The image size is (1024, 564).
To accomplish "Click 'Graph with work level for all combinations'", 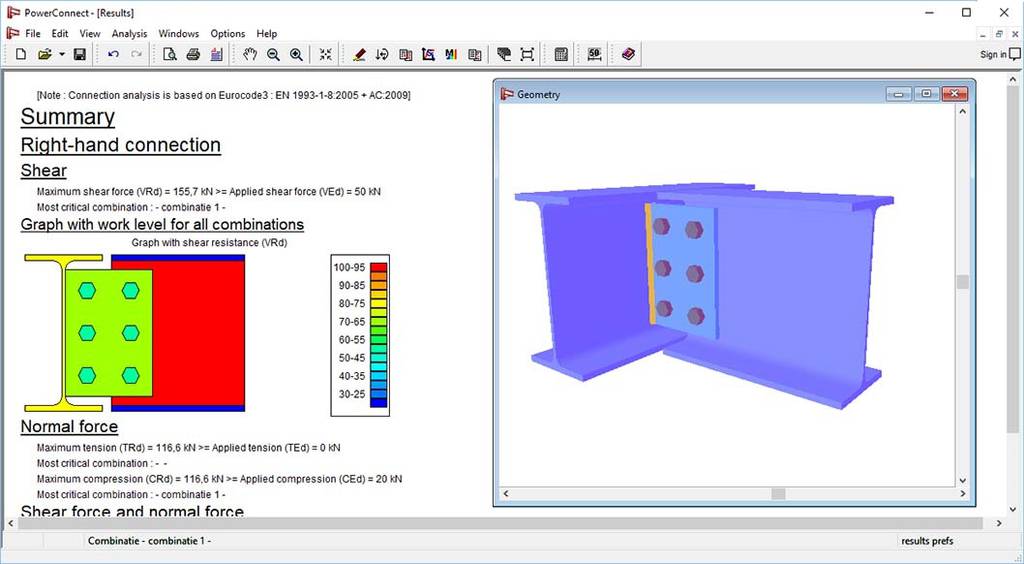I will pos(163,225).
